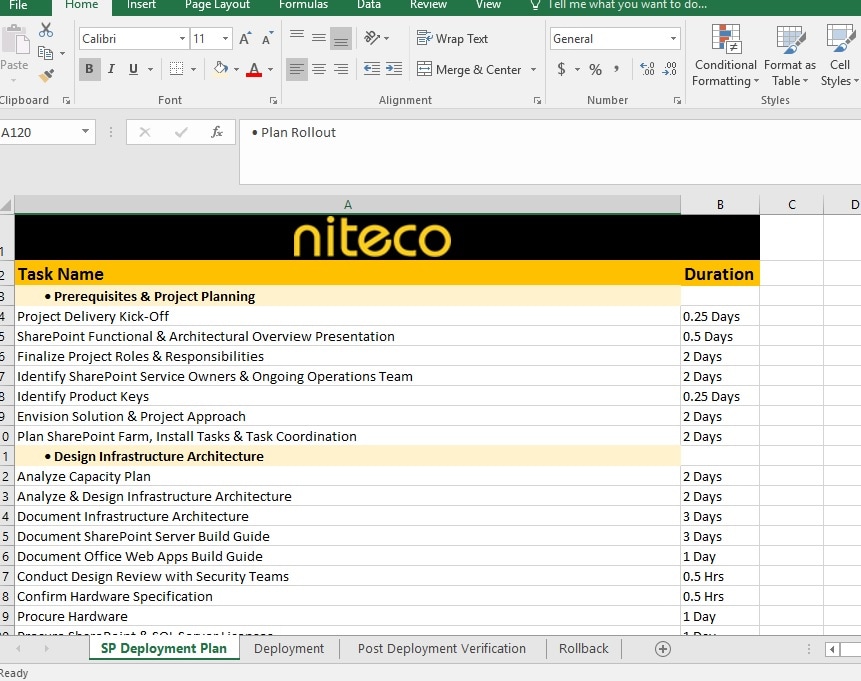Viewport: 861px width, 681px height.
Task: Confirm formula entry checkmark
Action: click(181, 132)
